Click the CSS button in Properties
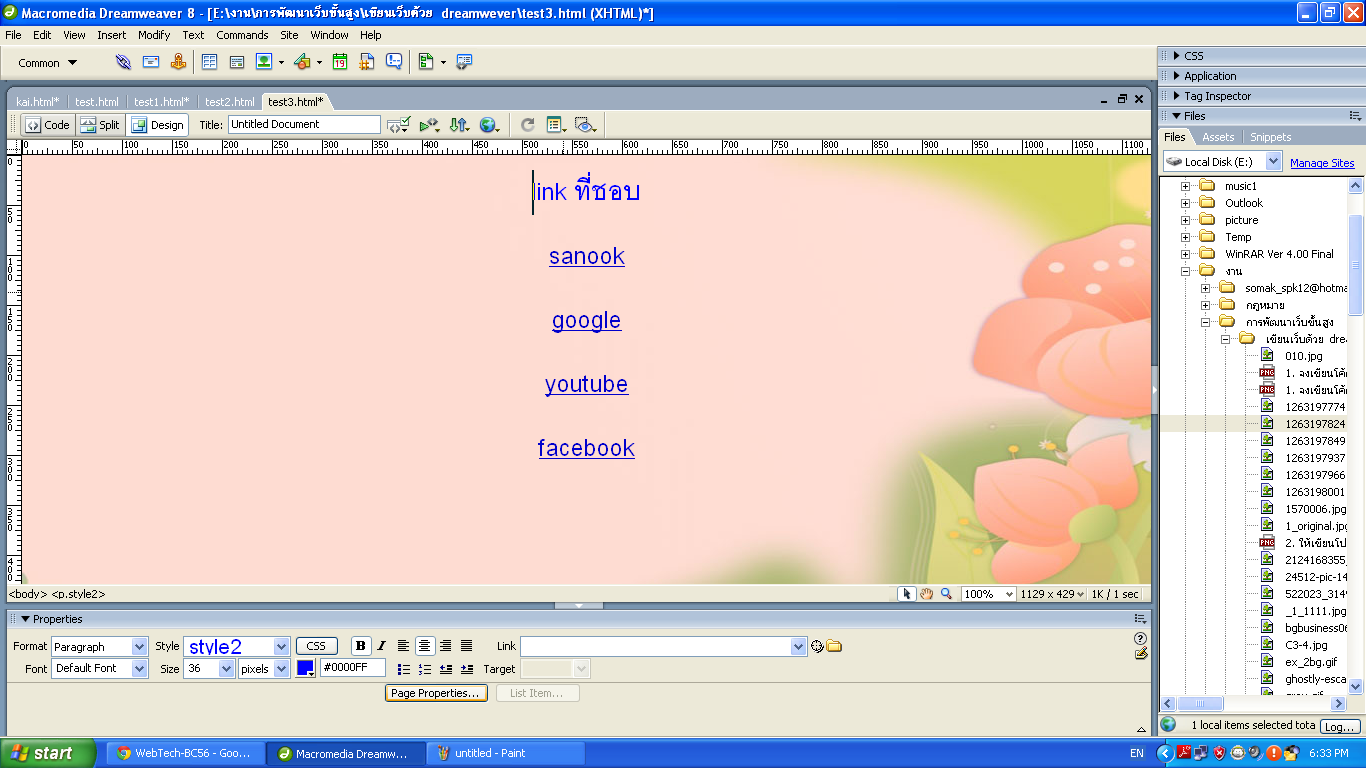Screen dimensions: 1366x768 pos(316,646)
